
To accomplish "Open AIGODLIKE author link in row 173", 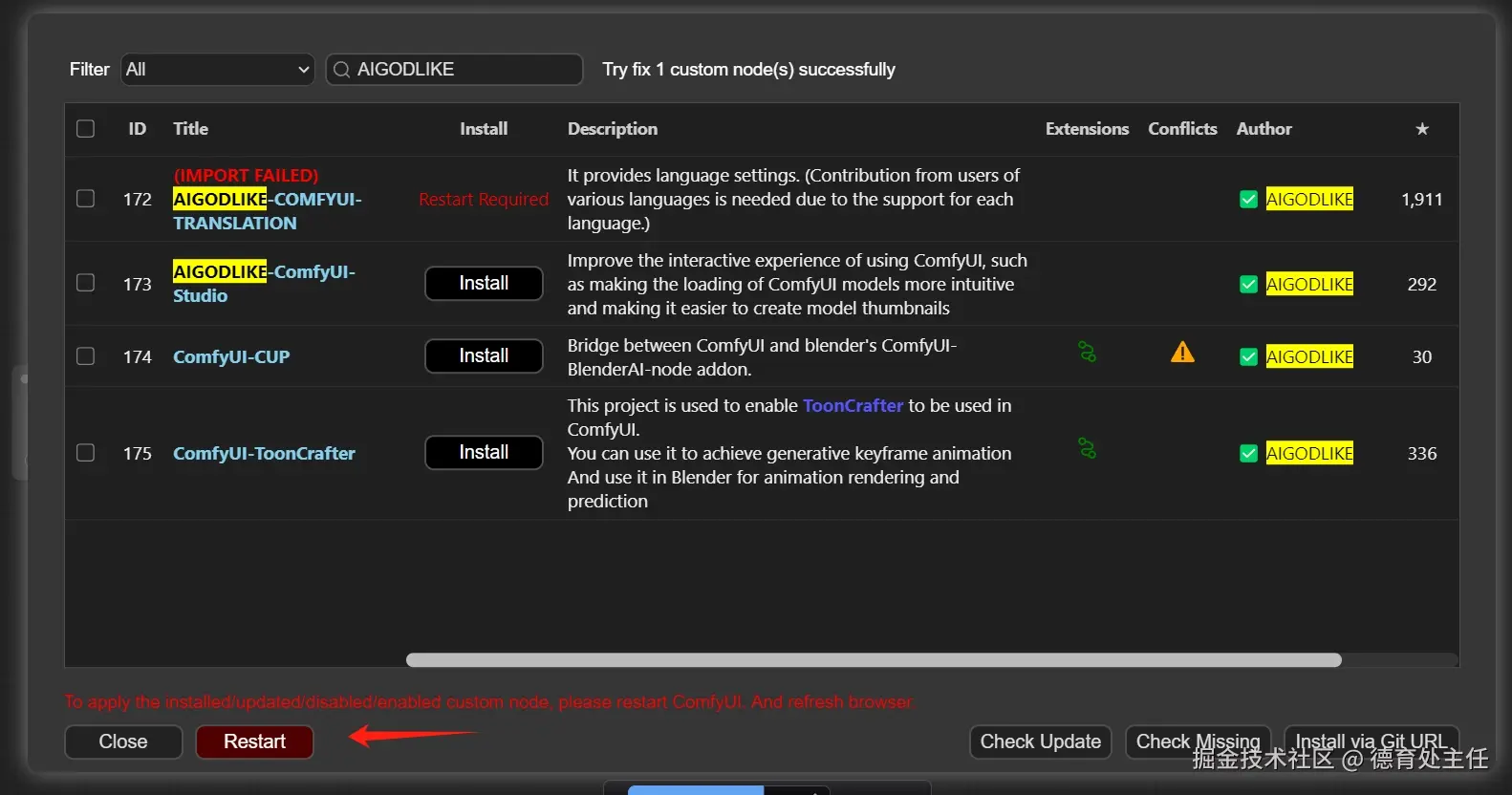I will click(x=1309, y=285).
